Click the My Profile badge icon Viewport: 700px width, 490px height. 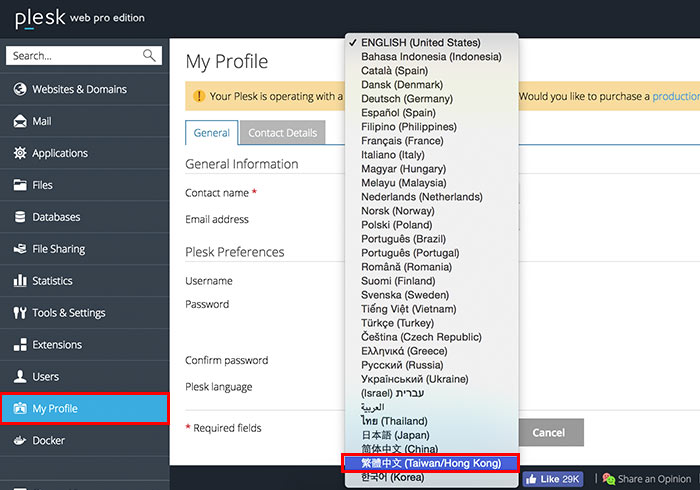point(20,408)
